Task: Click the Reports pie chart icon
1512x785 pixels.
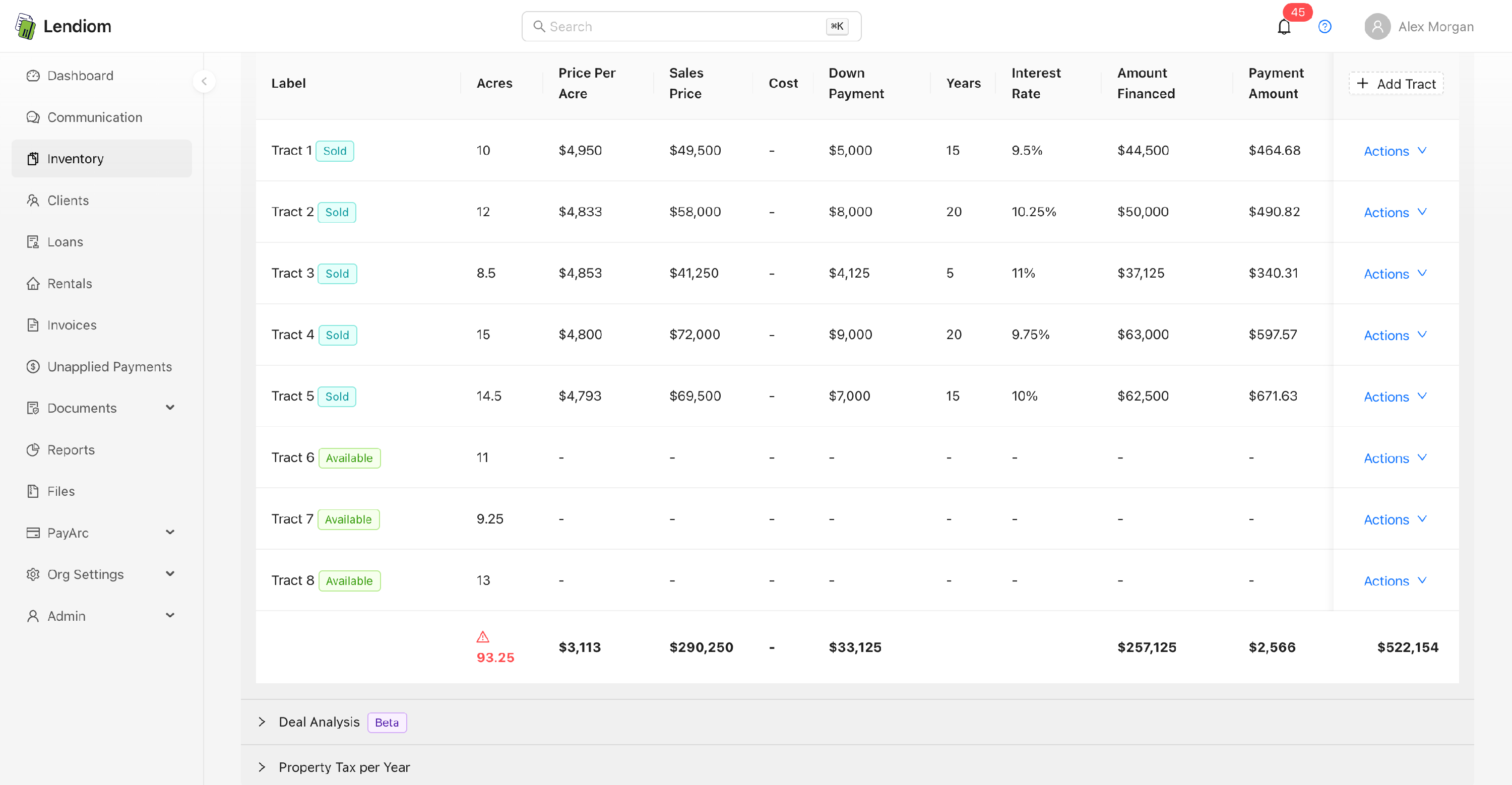Action: point(33,450)
